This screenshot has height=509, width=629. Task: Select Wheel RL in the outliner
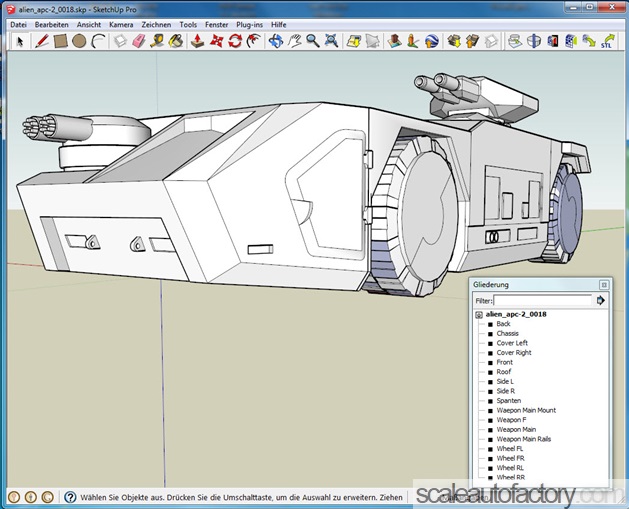510,468
